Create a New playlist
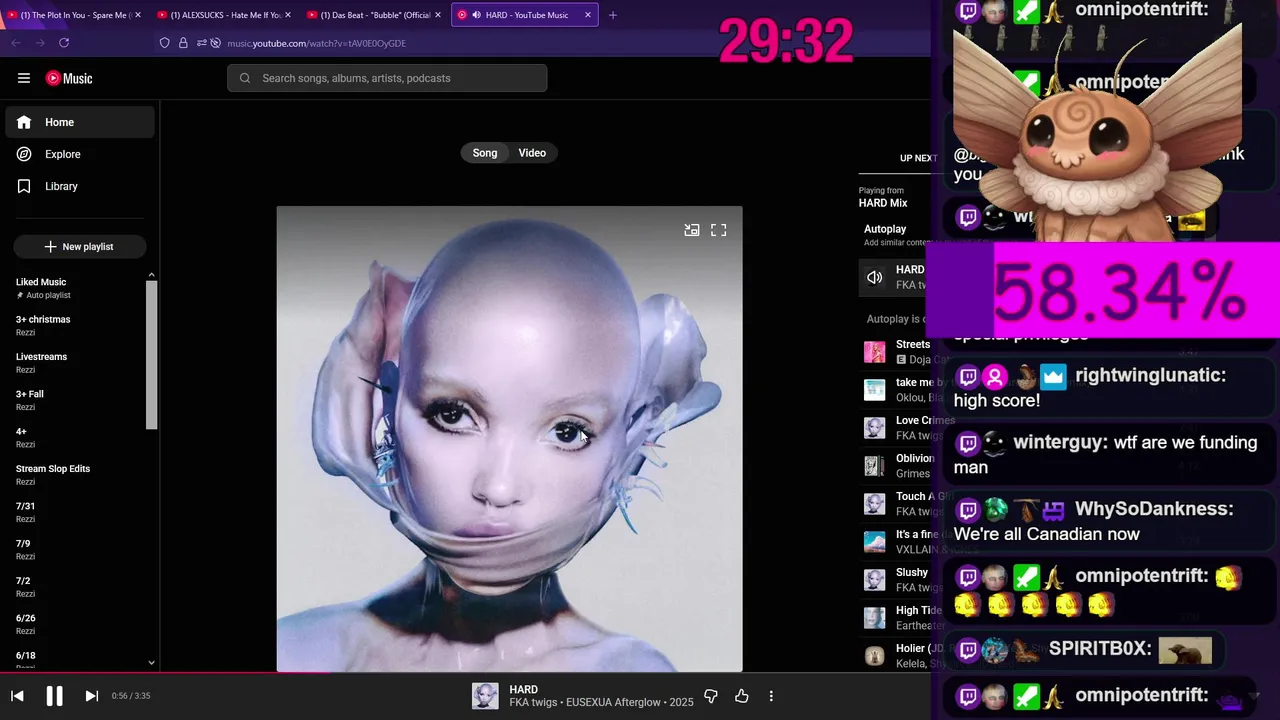1280x720 pixels. (x=80, y=246)
